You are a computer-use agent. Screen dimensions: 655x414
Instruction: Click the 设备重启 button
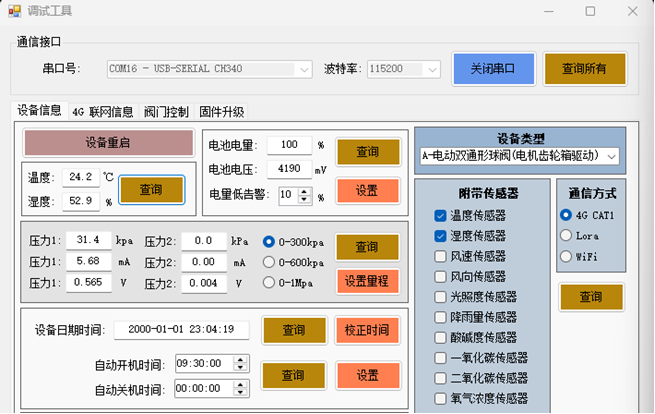109,143
